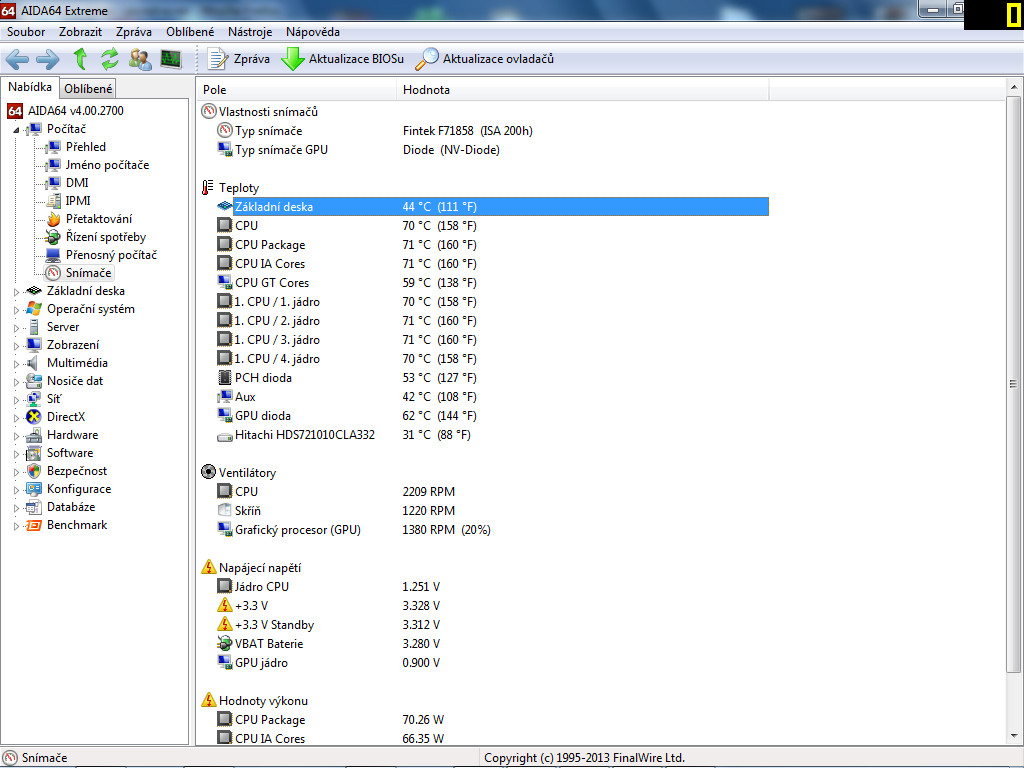Click the green Up arrow icon
The width and height of the screenshot is (1024, 768).
click(80, 59)
